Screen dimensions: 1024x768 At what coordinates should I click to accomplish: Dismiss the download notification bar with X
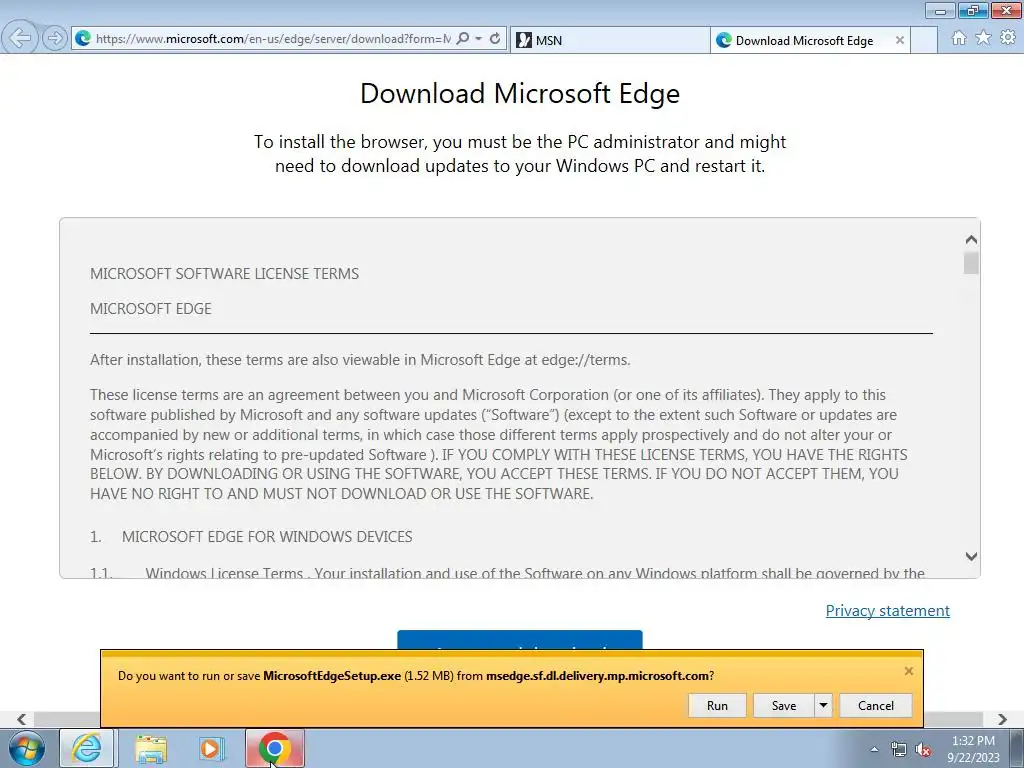[908, 671]
